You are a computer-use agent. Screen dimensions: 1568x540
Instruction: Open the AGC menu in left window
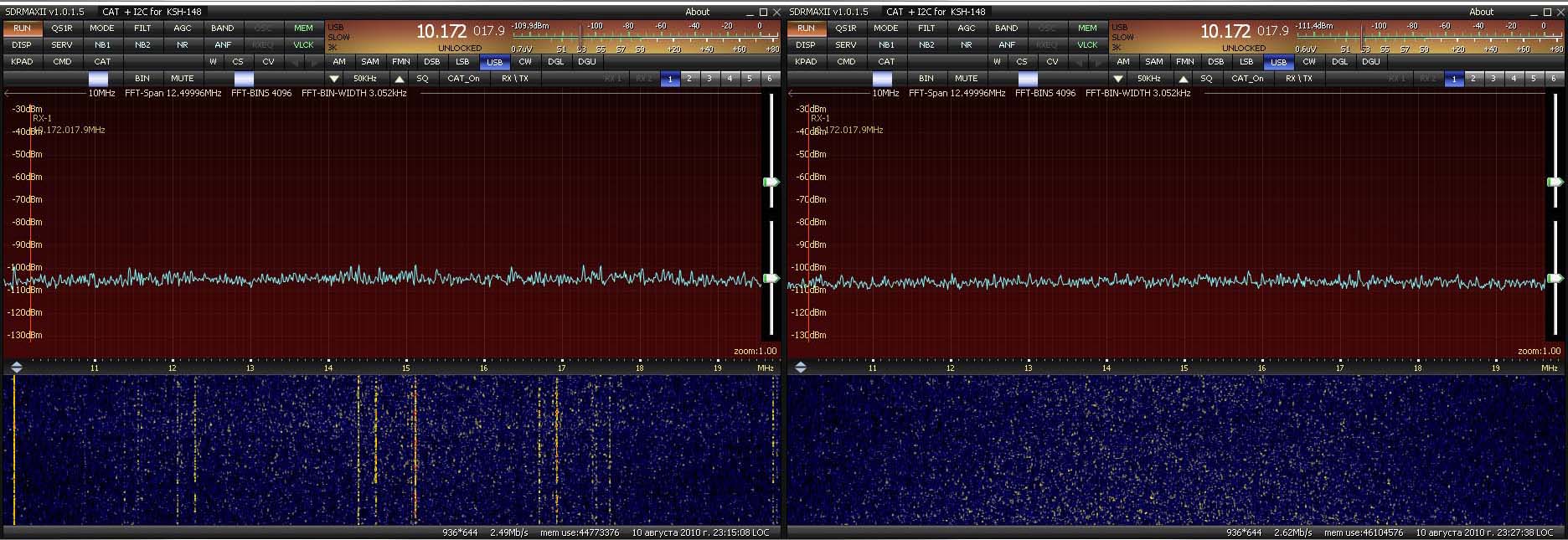(x=182, y=28)
